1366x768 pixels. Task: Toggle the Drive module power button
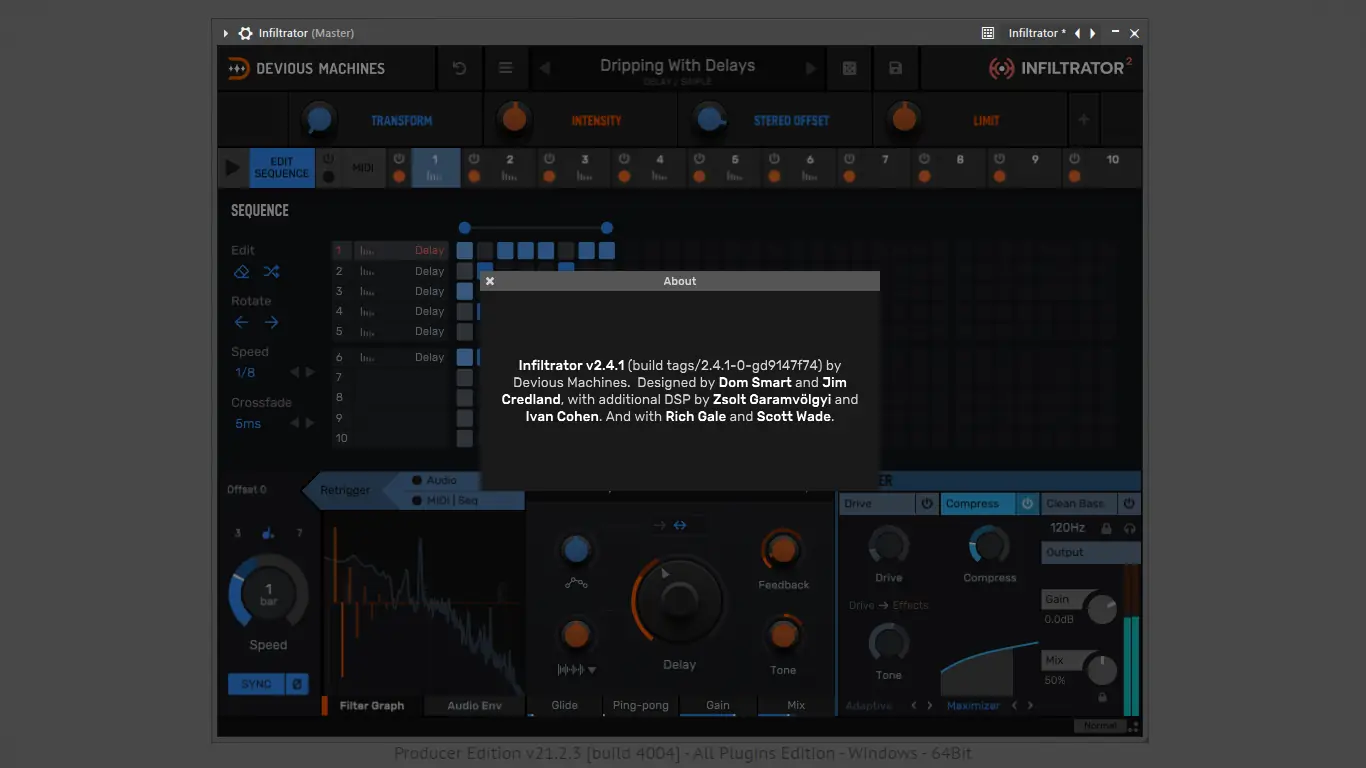pyautogui.click(x=927, y=503)
